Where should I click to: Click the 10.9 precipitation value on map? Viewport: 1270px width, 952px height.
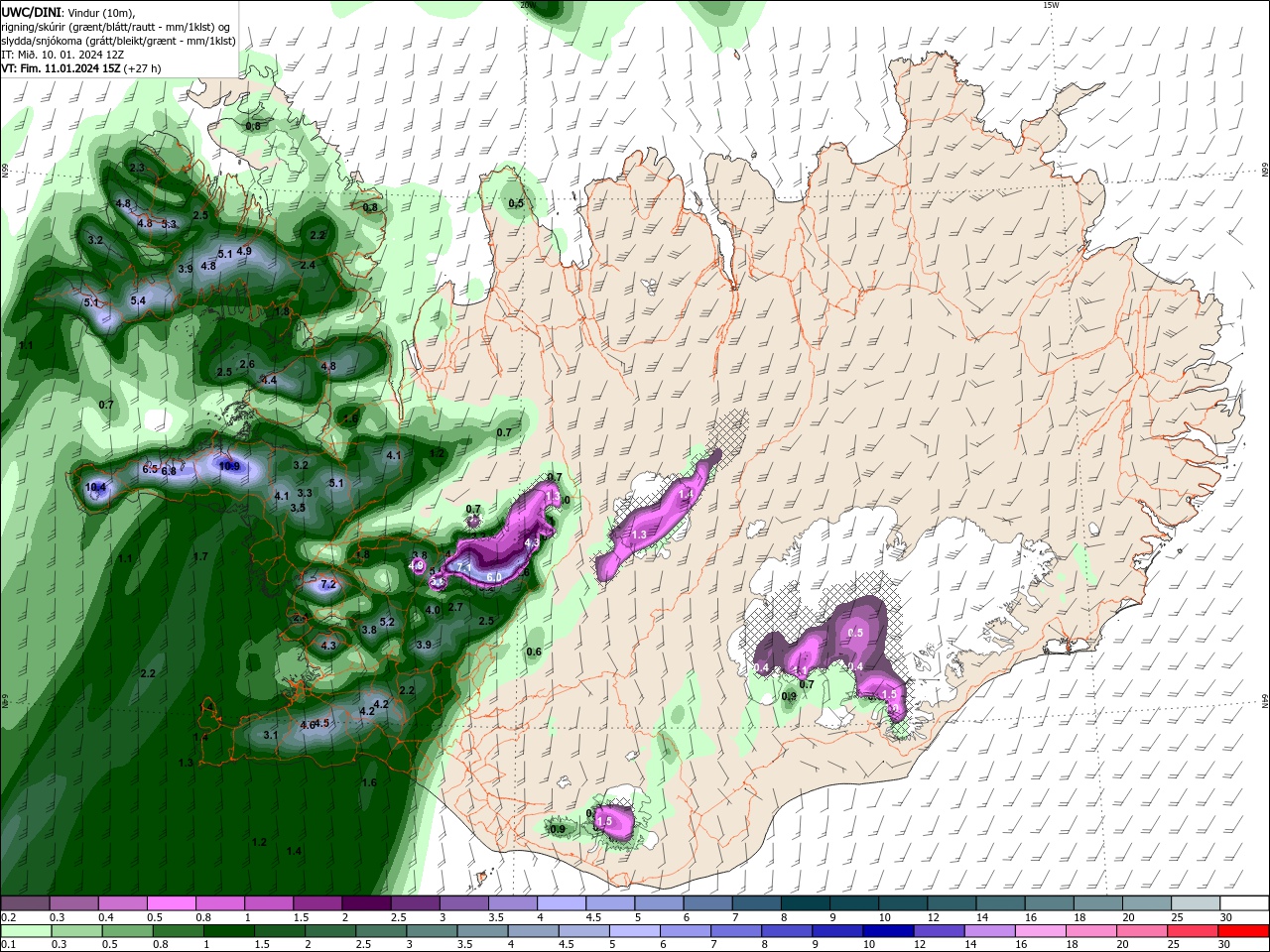(x=229, y=466)
